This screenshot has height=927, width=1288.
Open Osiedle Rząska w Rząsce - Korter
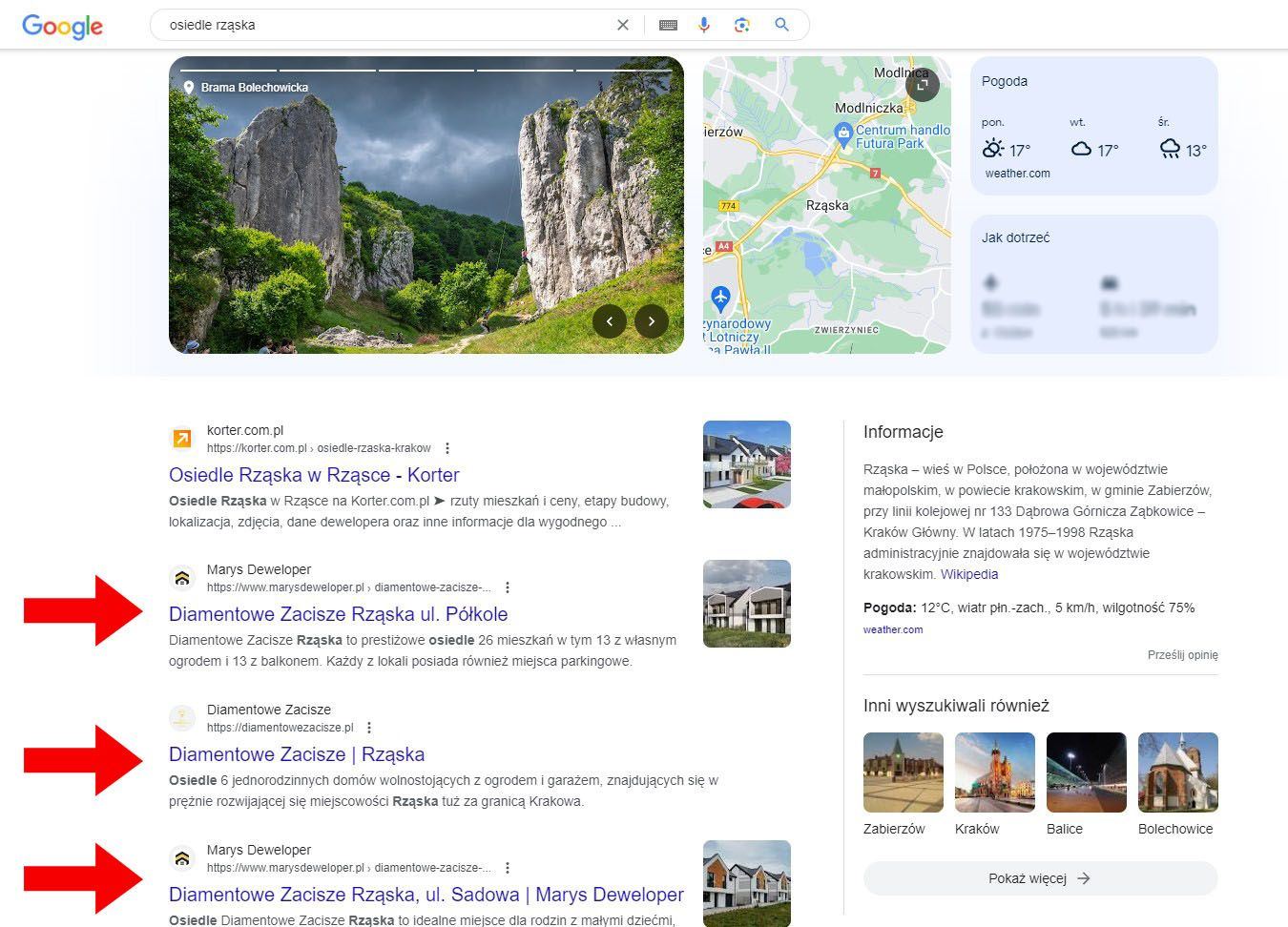314,475
